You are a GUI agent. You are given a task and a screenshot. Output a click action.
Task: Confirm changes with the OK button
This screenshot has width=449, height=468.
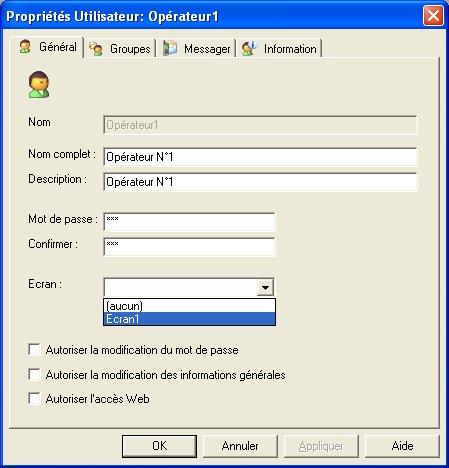pos(159,446)
